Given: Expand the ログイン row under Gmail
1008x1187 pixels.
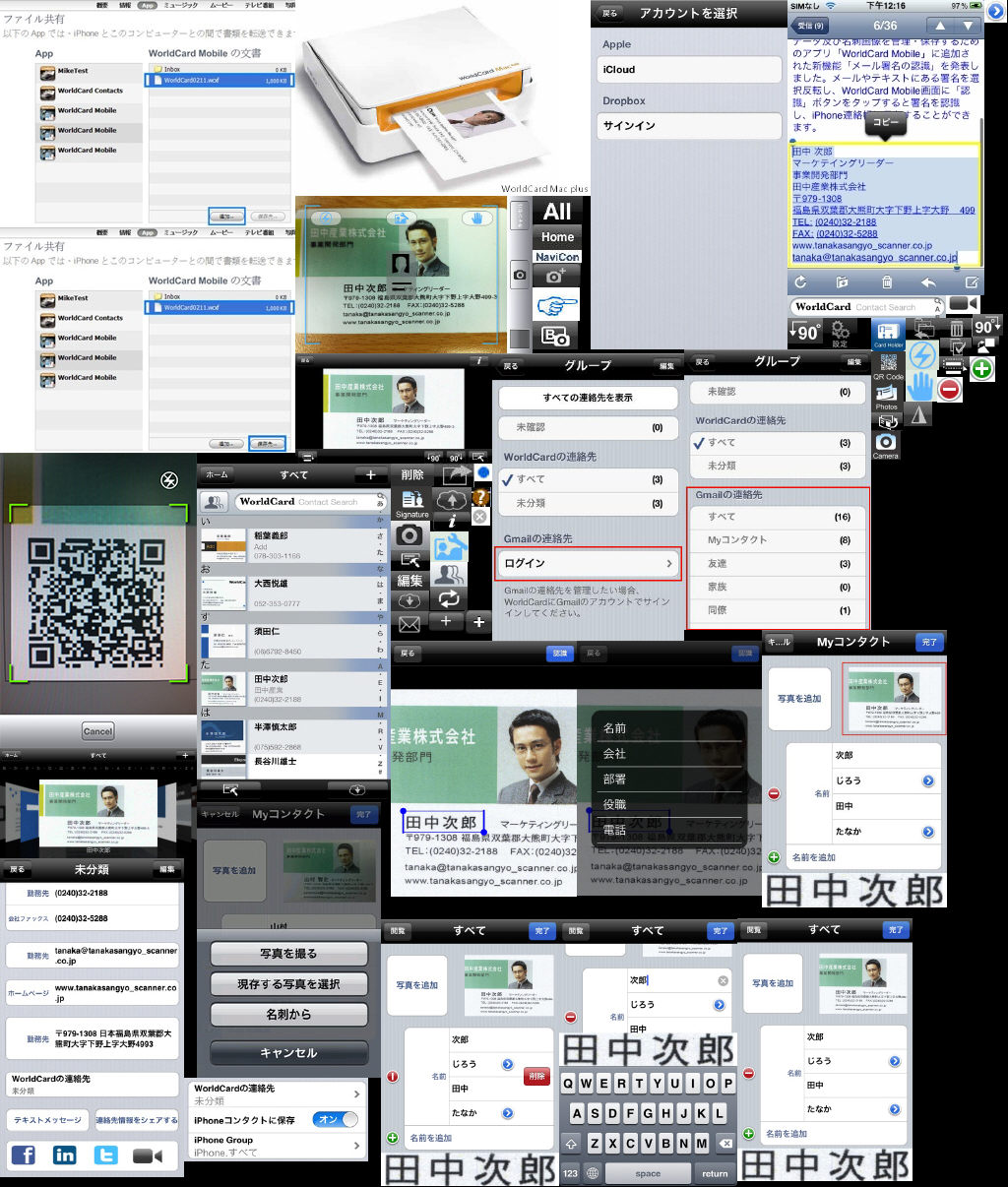Looking at the screenshot, I should click(x=588, y=563).
